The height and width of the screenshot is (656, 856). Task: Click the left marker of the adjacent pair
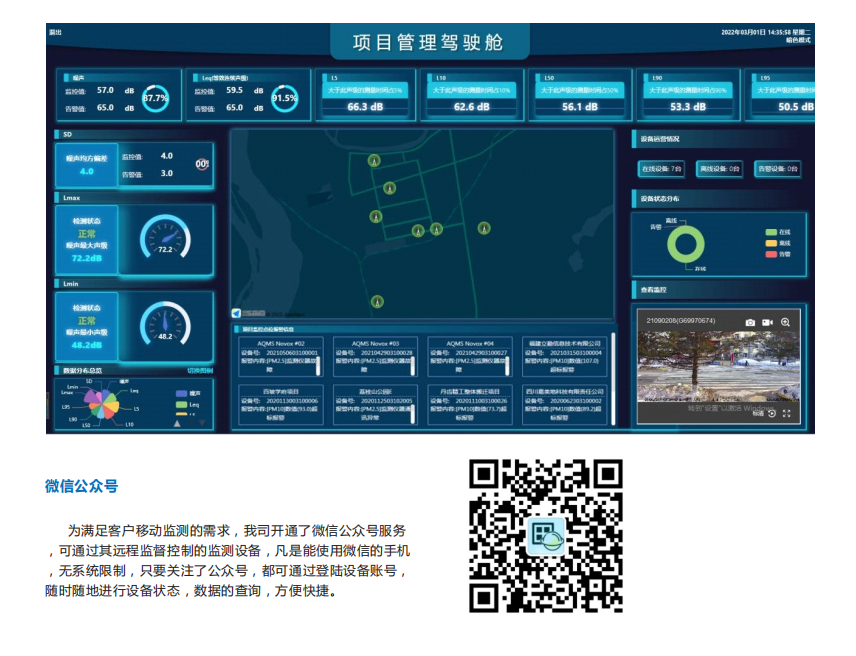(x=418, y=231)
